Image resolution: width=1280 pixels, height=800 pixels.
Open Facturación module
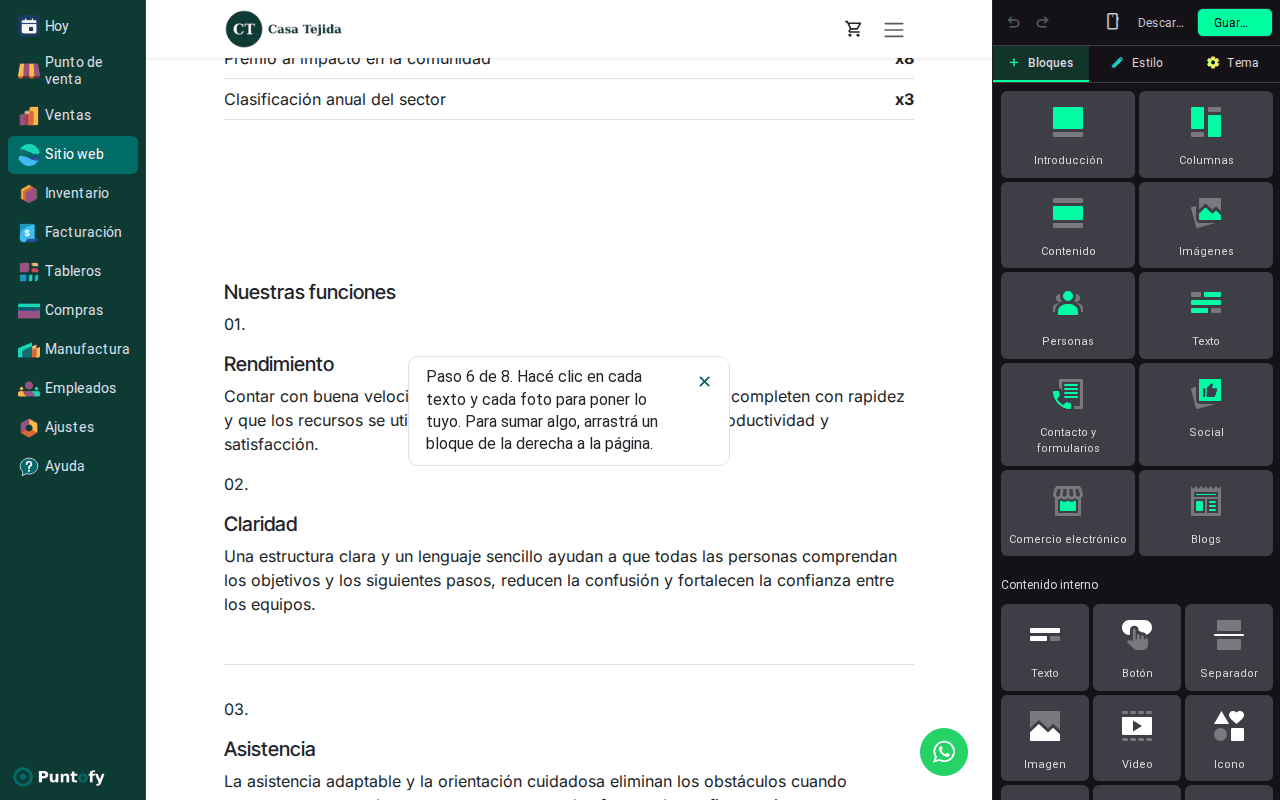[73, 232]
